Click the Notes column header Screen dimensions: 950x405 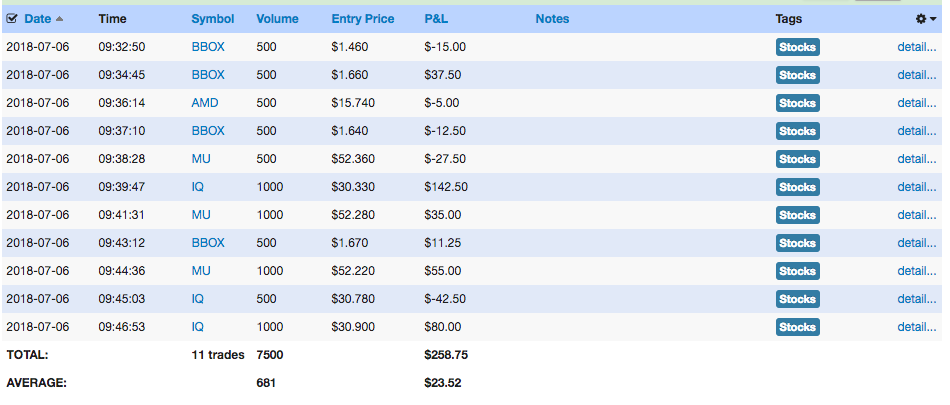coord(552,19)
